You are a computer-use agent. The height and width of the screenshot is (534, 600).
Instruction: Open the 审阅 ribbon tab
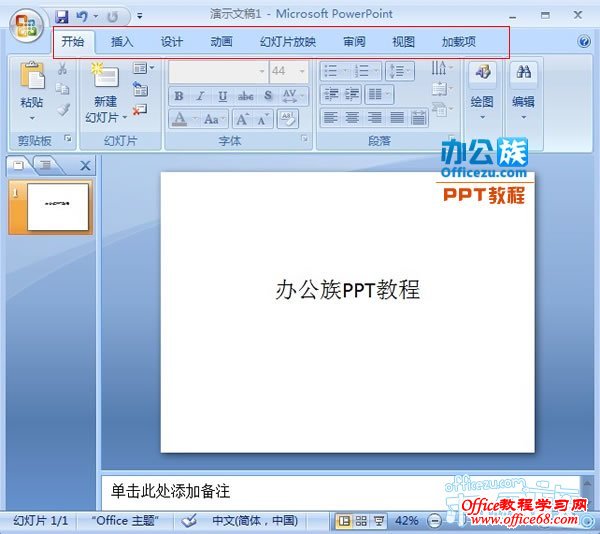point(354,41)
